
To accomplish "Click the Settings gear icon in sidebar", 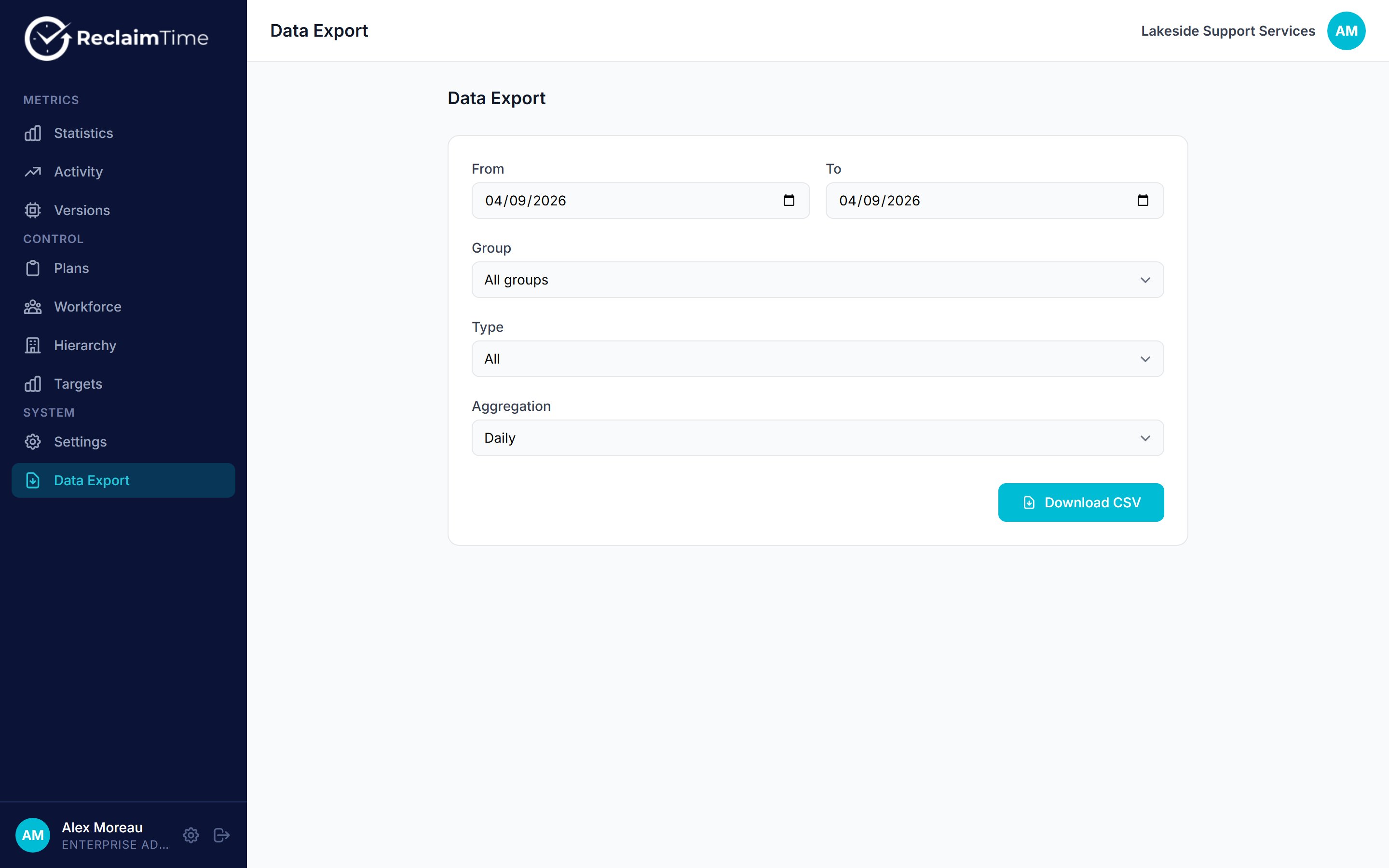I will point(33,441).
